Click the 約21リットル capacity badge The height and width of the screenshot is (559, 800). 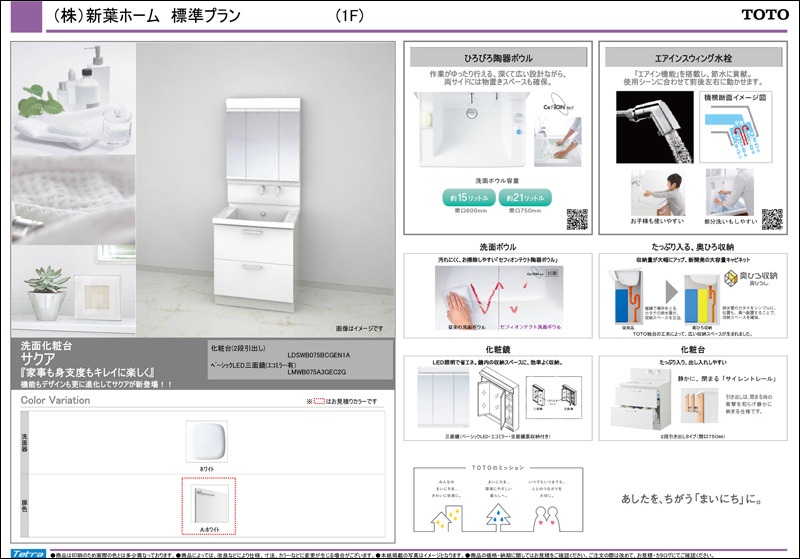click(x=525, y=197)
